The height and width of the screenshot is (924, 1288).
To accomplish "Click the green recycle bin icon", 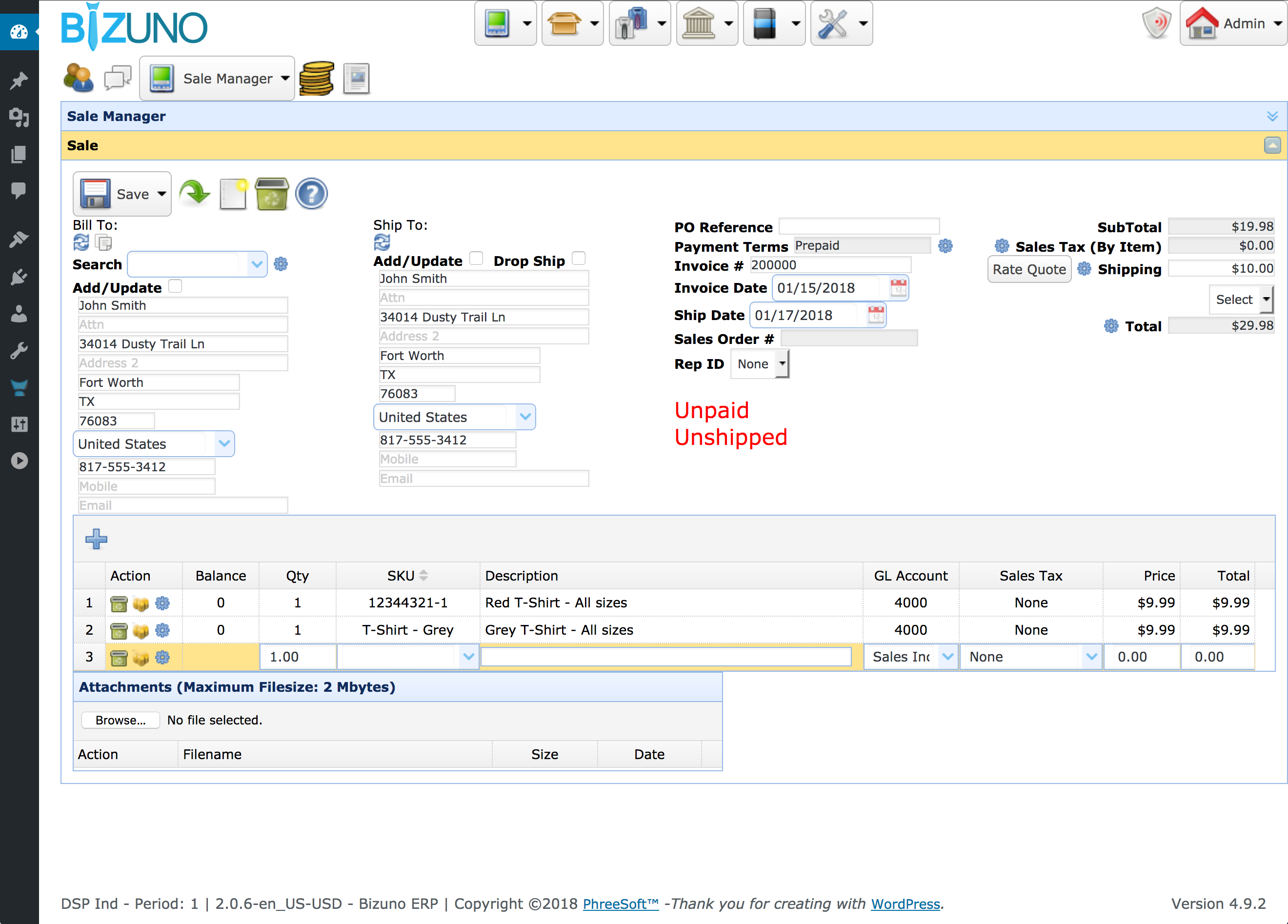I will coord(271,194).
